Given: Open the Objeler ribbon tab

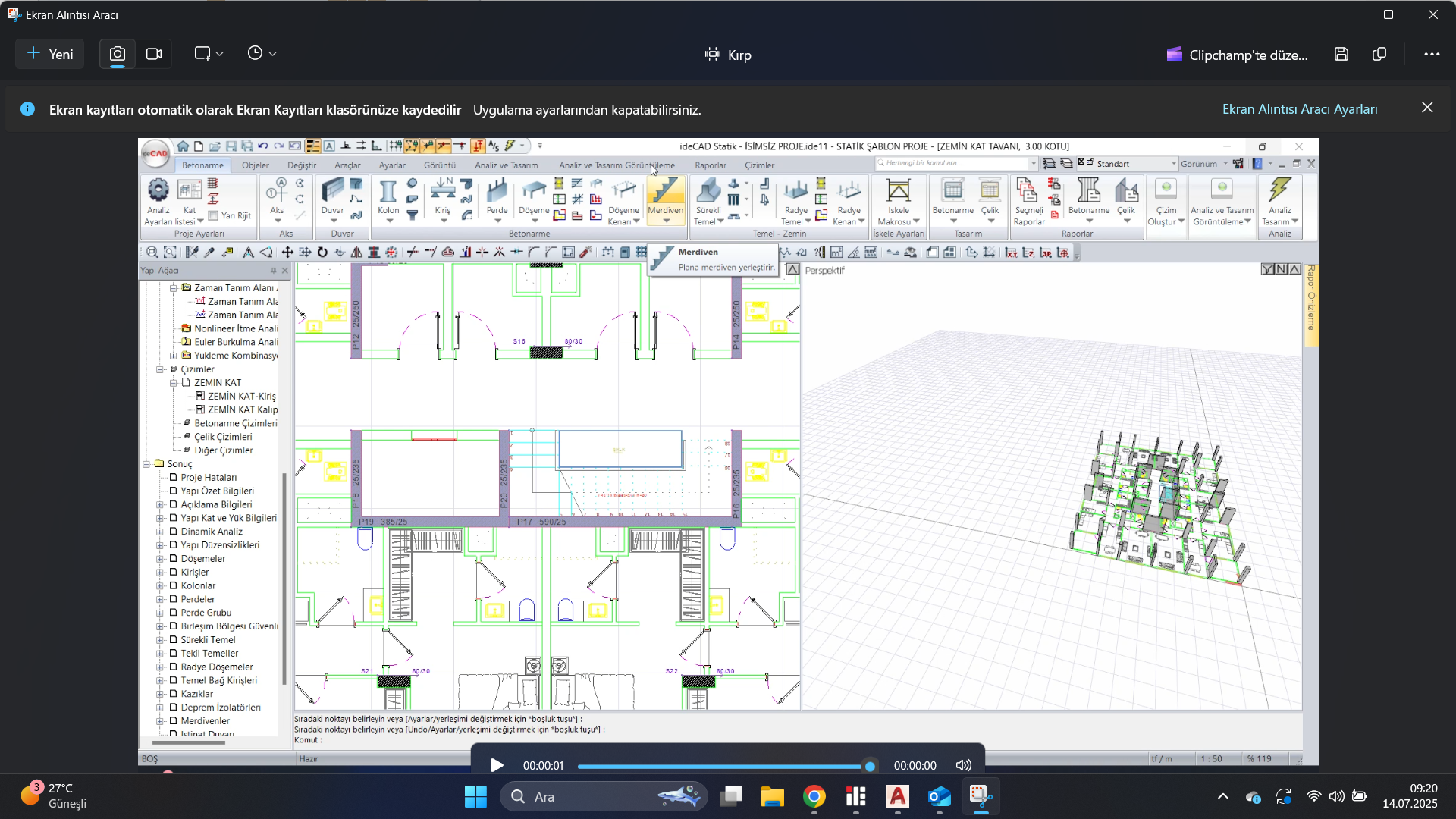Looking at the screenshot, I should (x=256, y=165).
